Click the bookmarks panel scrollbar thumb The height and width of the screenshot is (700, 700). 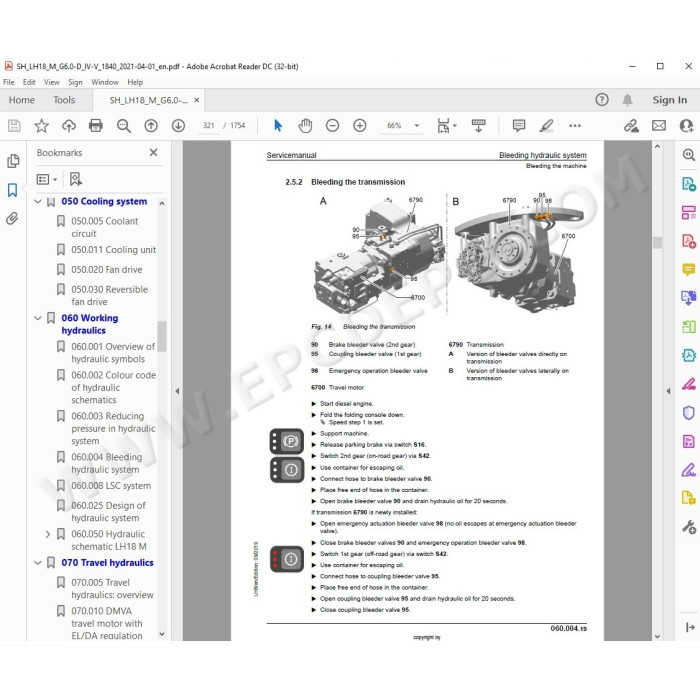pos(162,336)
